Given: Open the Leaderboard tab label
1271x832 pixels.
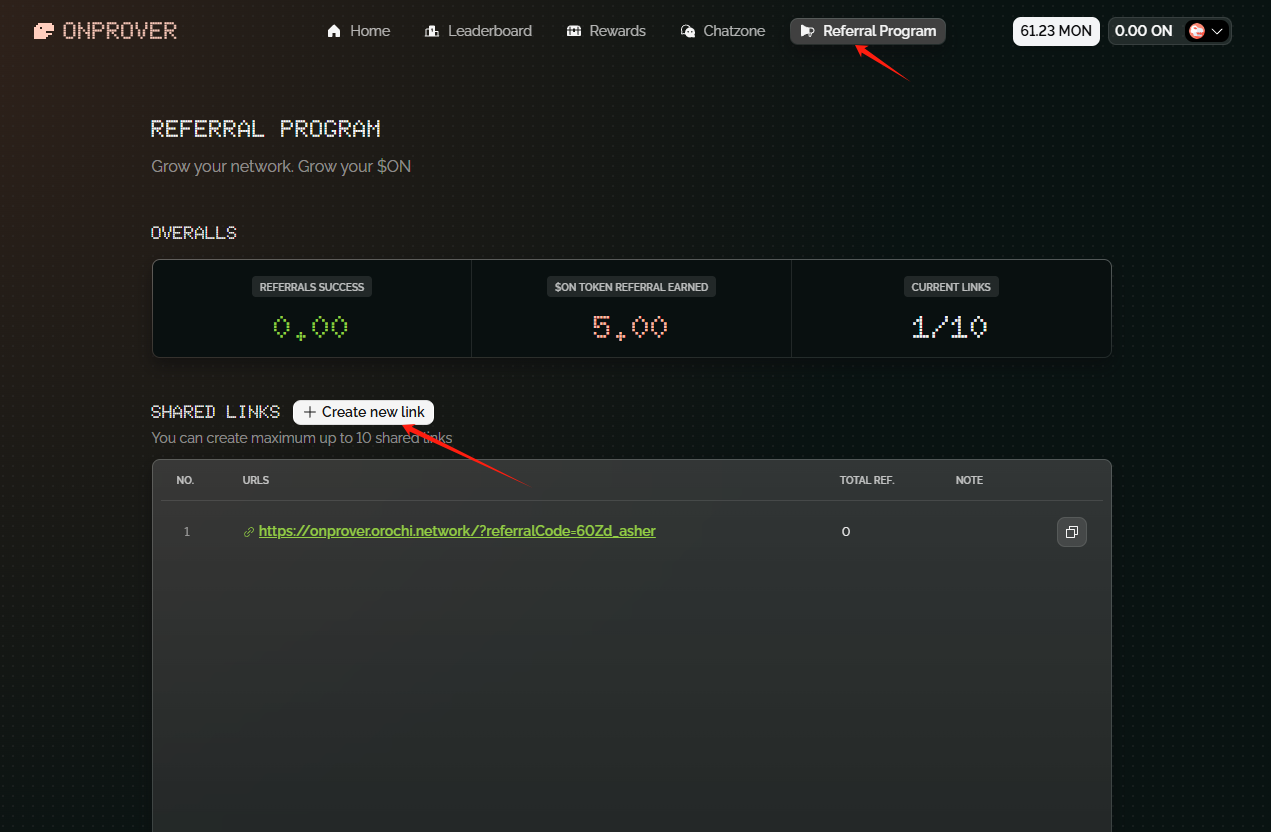Looking at the screenshot, I should pyautogui.click(x=490, y=31).
